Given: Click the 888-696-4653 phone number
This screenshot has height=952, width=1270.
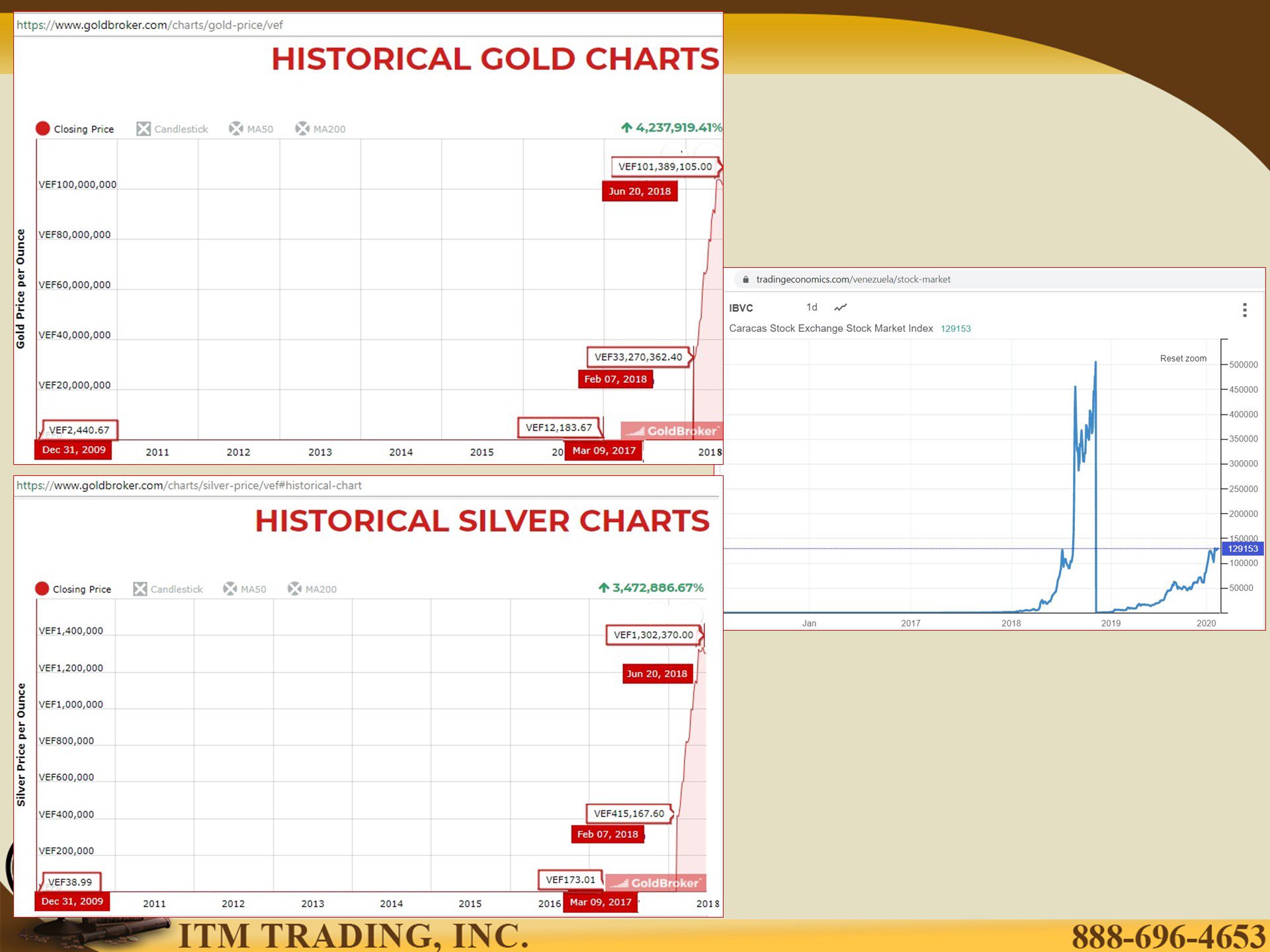Looking at the screenshot, I should click(x=1168, y=936).
